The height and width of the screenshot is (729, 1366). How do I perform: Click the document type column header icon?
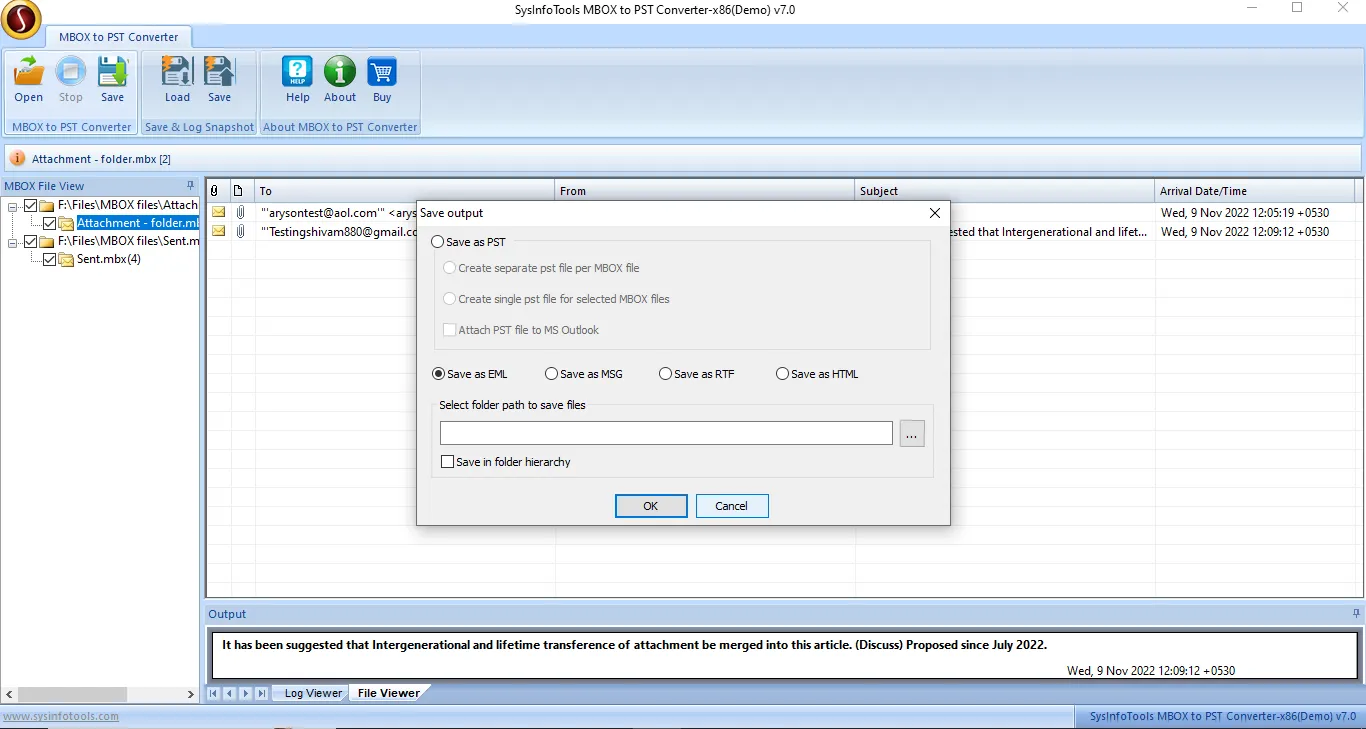[238, 191]
